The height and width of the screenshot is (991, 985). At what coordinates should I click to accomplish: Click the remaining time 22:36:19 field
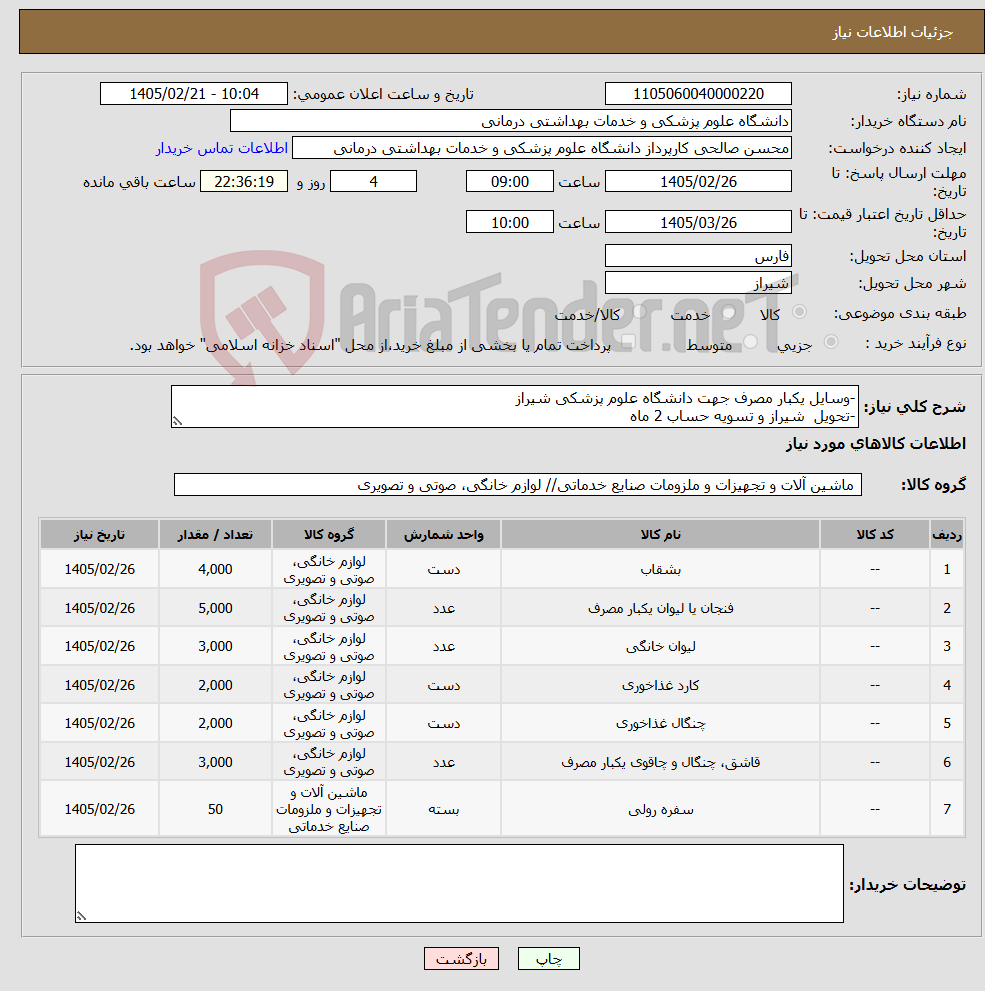pyautogui.click(x=244, y=181)
